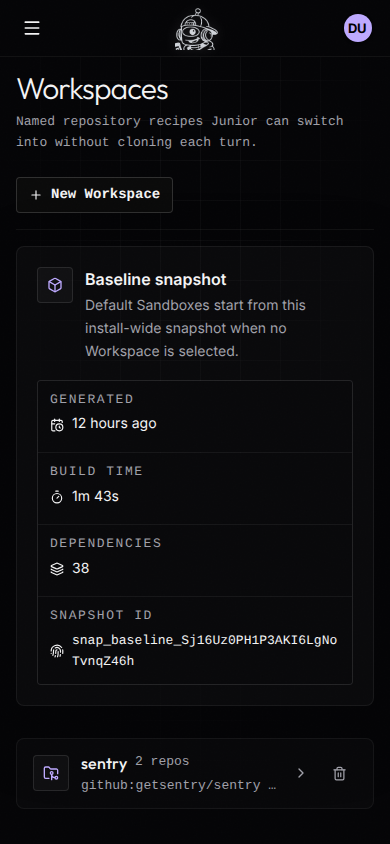Image resolution: width=390 pixels, height=844 pixels.
Task: Click the '2 repos' label
Action: (162, 762)
